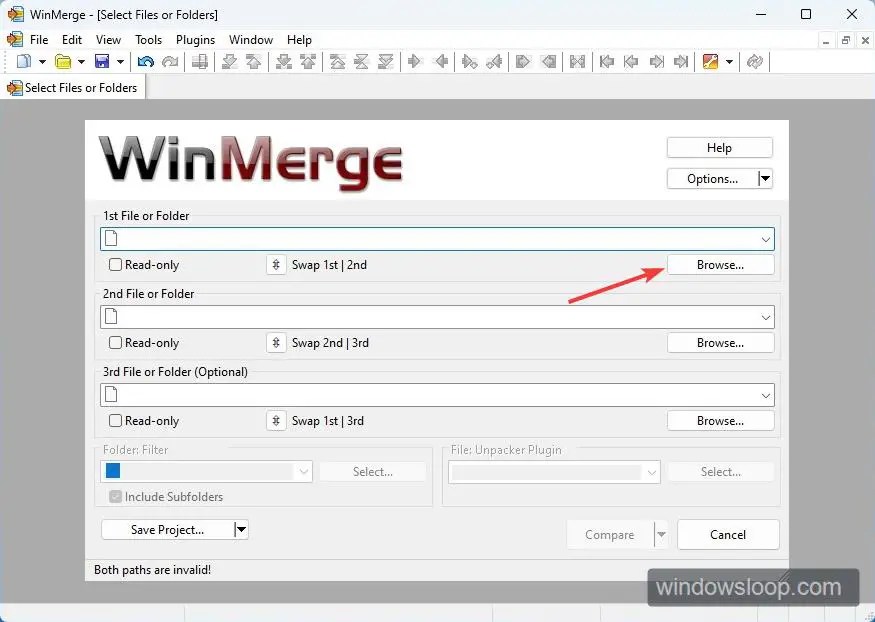Click Browse... for 1st File or Folder
Screen dimensions: 875x622
pyautogui.click(x=720, y=265)
